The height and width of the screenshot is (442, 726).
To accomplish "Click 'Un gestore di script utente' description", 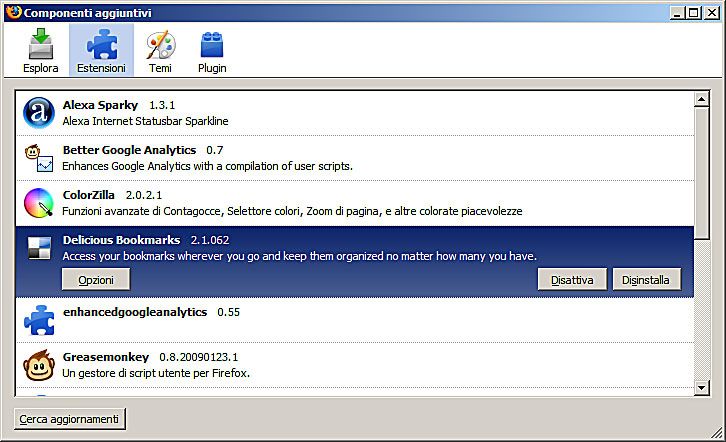I will point(156,373).
